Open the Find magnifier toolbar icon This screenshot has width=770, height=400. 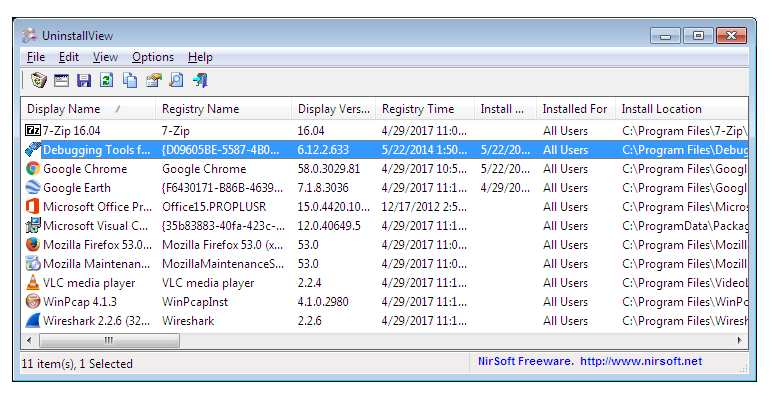pyautogui.click(x=176, y=80)
